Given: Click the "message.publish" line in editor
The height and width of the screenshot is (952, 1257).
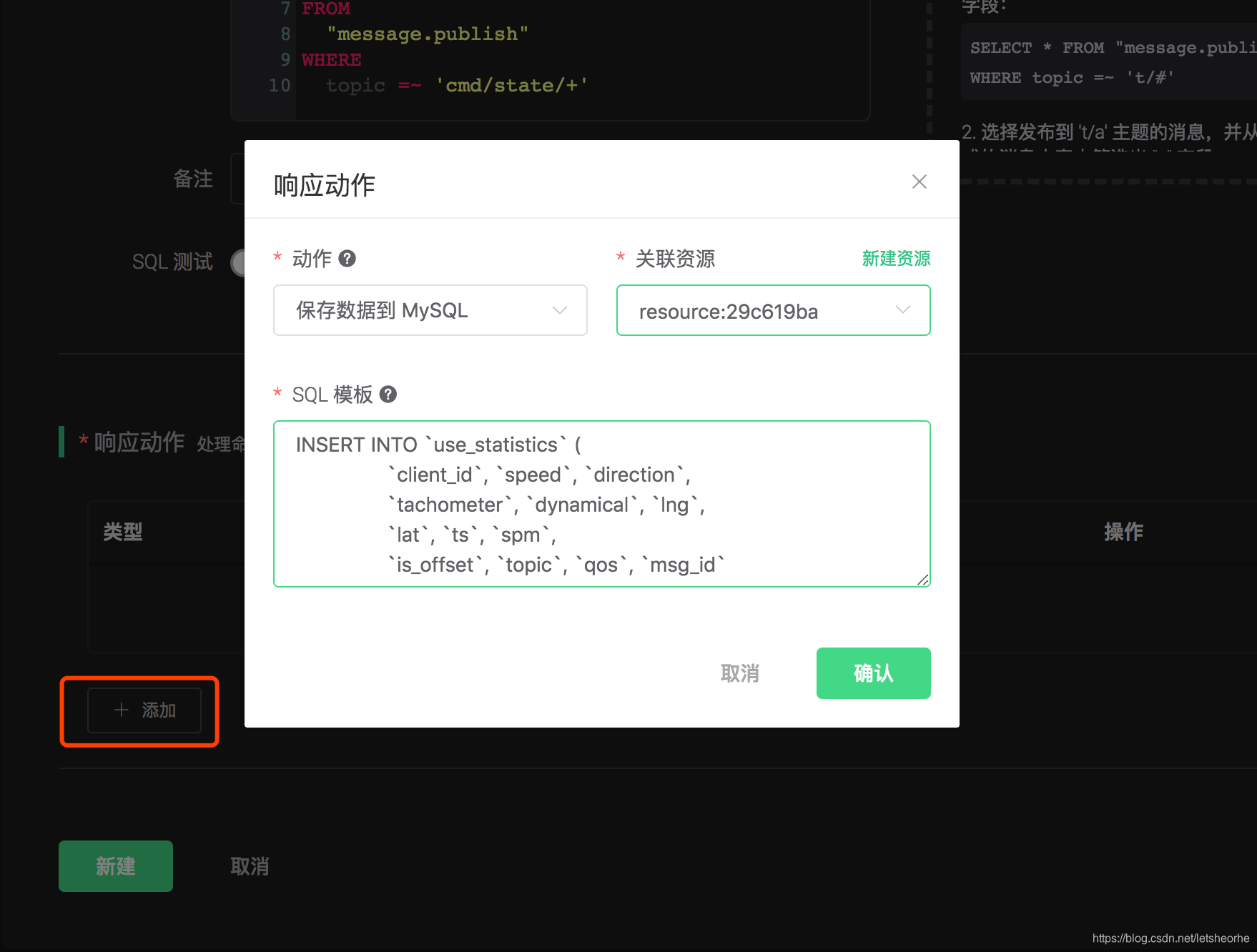Looking at the screenshot, I should pyautogui.click(x=428, y=34).
